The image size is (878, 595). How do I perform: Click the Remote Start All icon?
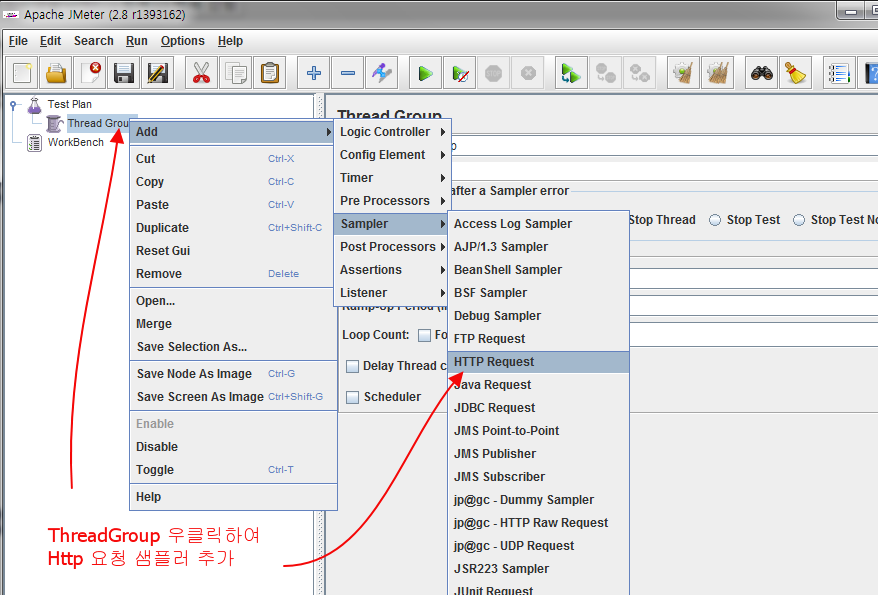coord(571,73)
